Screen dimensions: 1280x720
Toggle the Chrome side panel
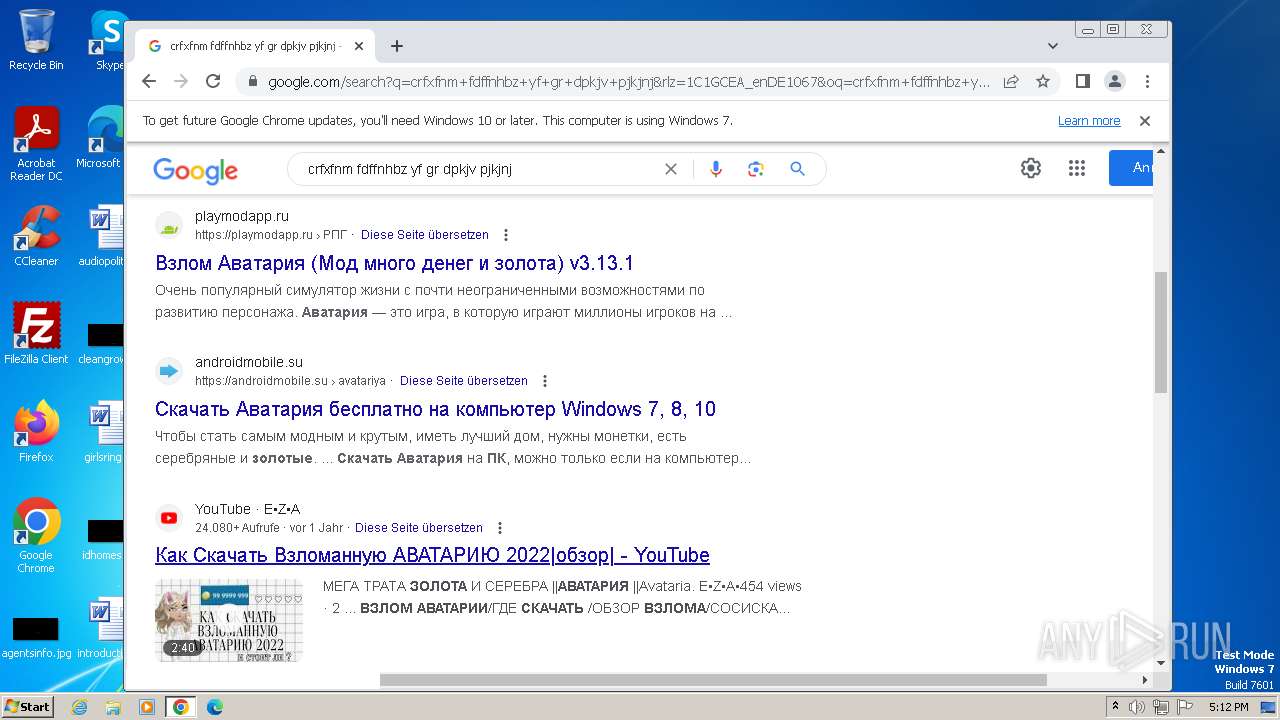point(1083,81)
